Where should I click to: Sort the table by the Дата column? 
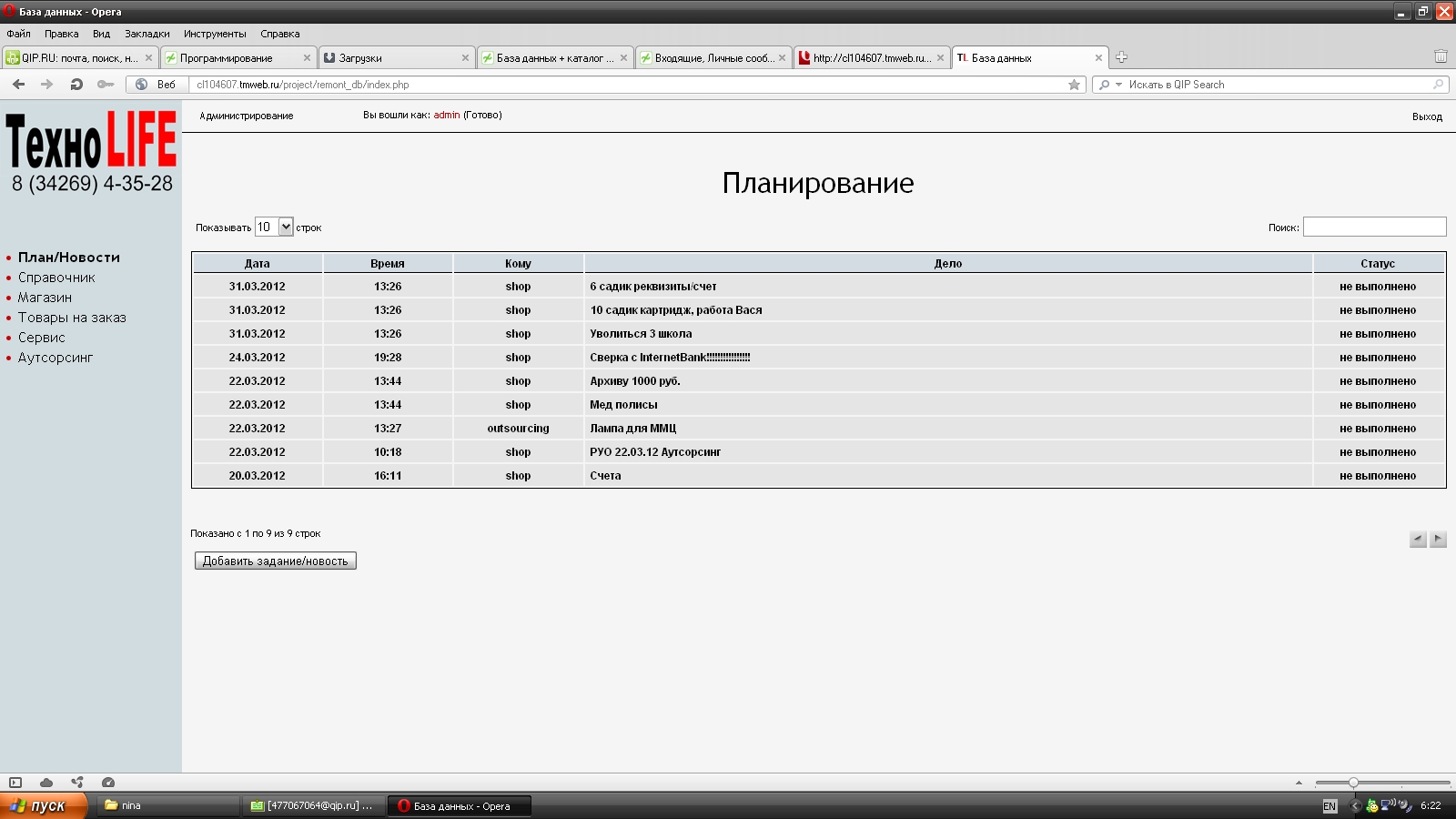[x=258, y=263]
